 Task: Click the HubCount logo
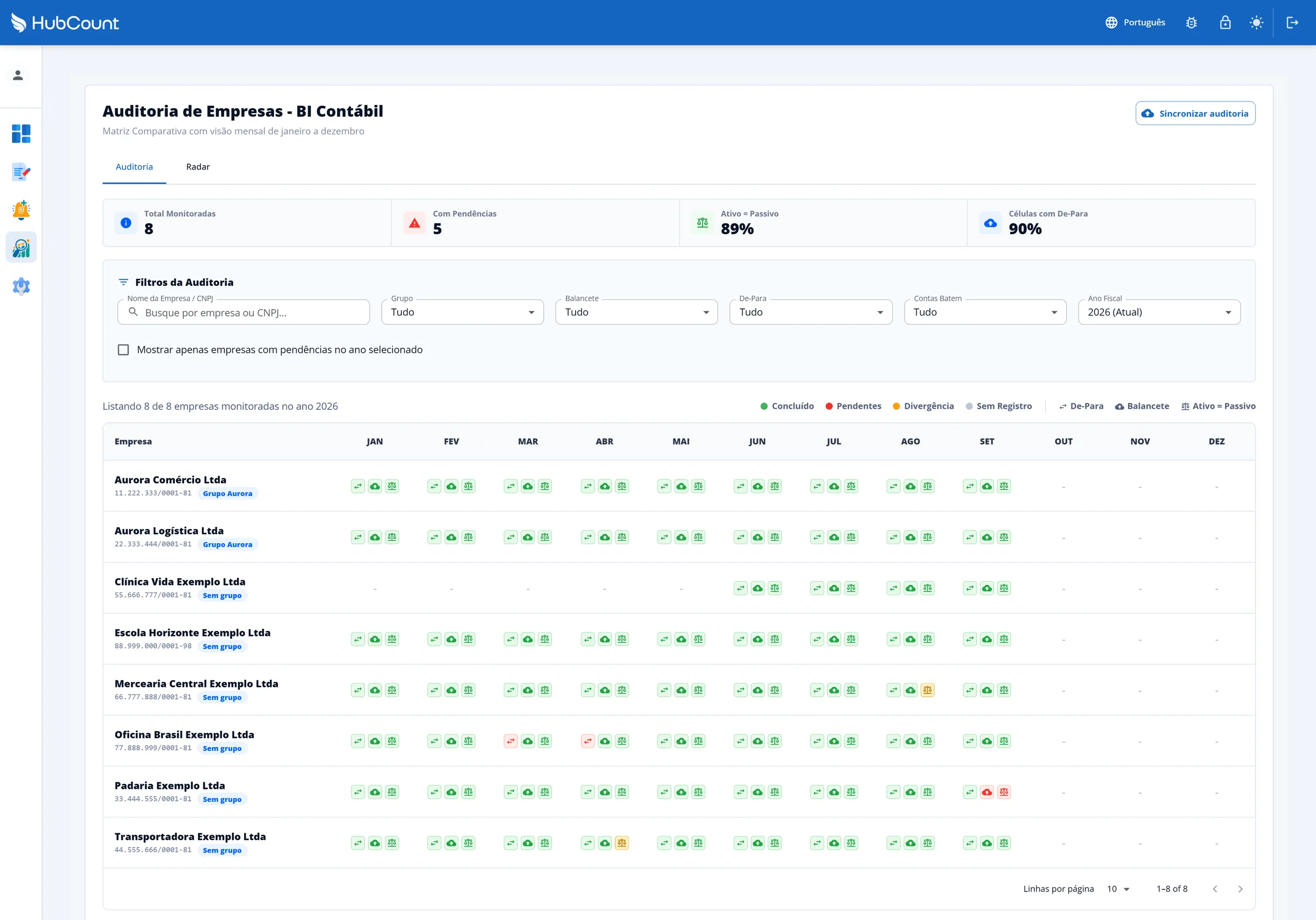coord(65,22)
